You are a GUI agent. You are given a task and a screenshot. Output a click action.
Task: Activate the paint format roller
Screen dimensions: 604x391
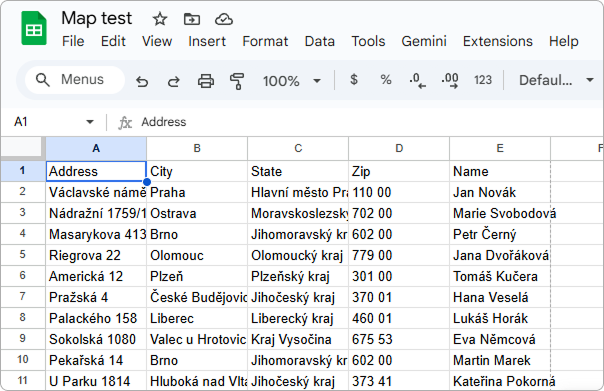[x=237, y=81]
